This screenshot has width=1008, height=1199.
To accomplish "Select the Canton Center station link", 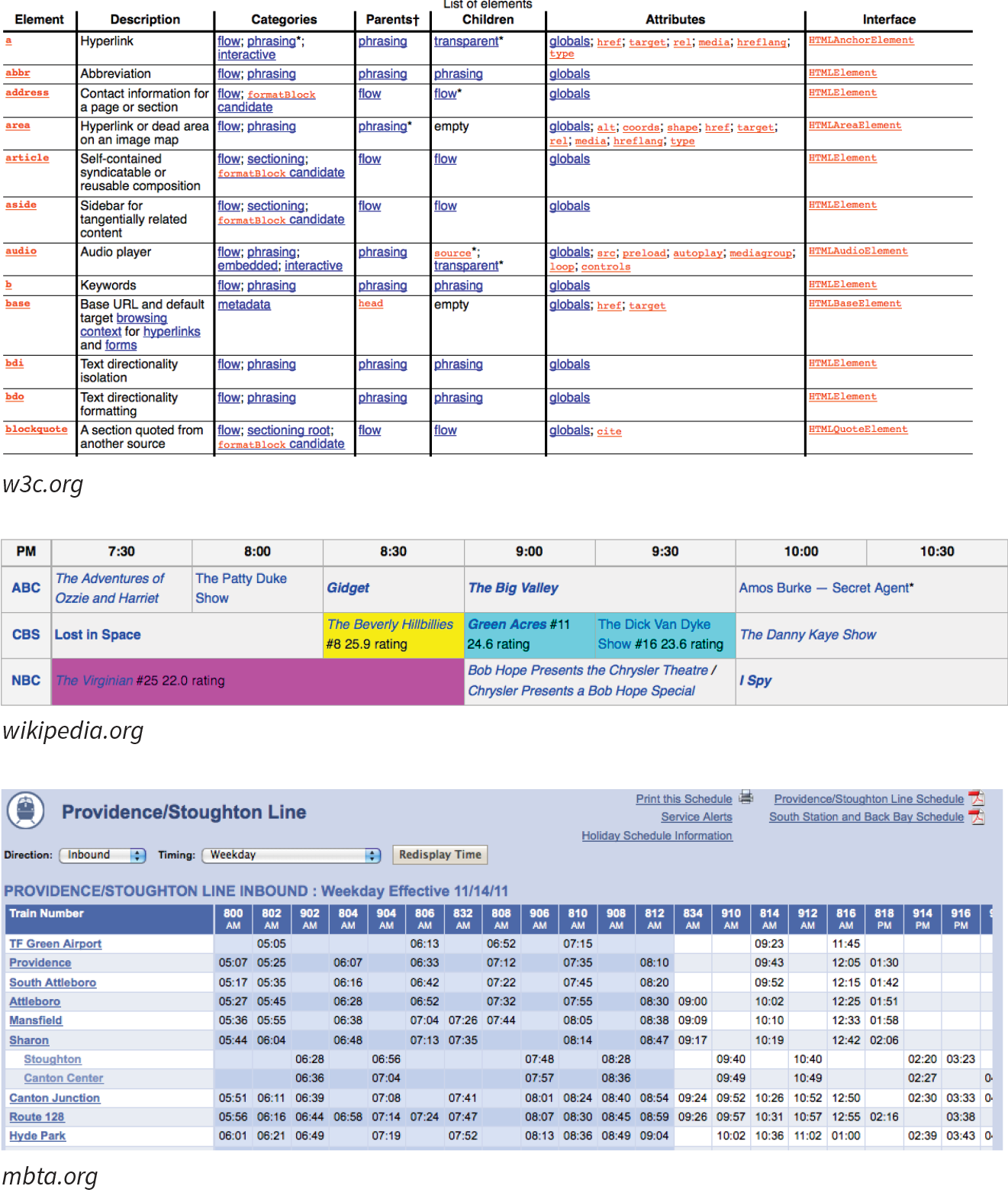I will (63, 1078).
